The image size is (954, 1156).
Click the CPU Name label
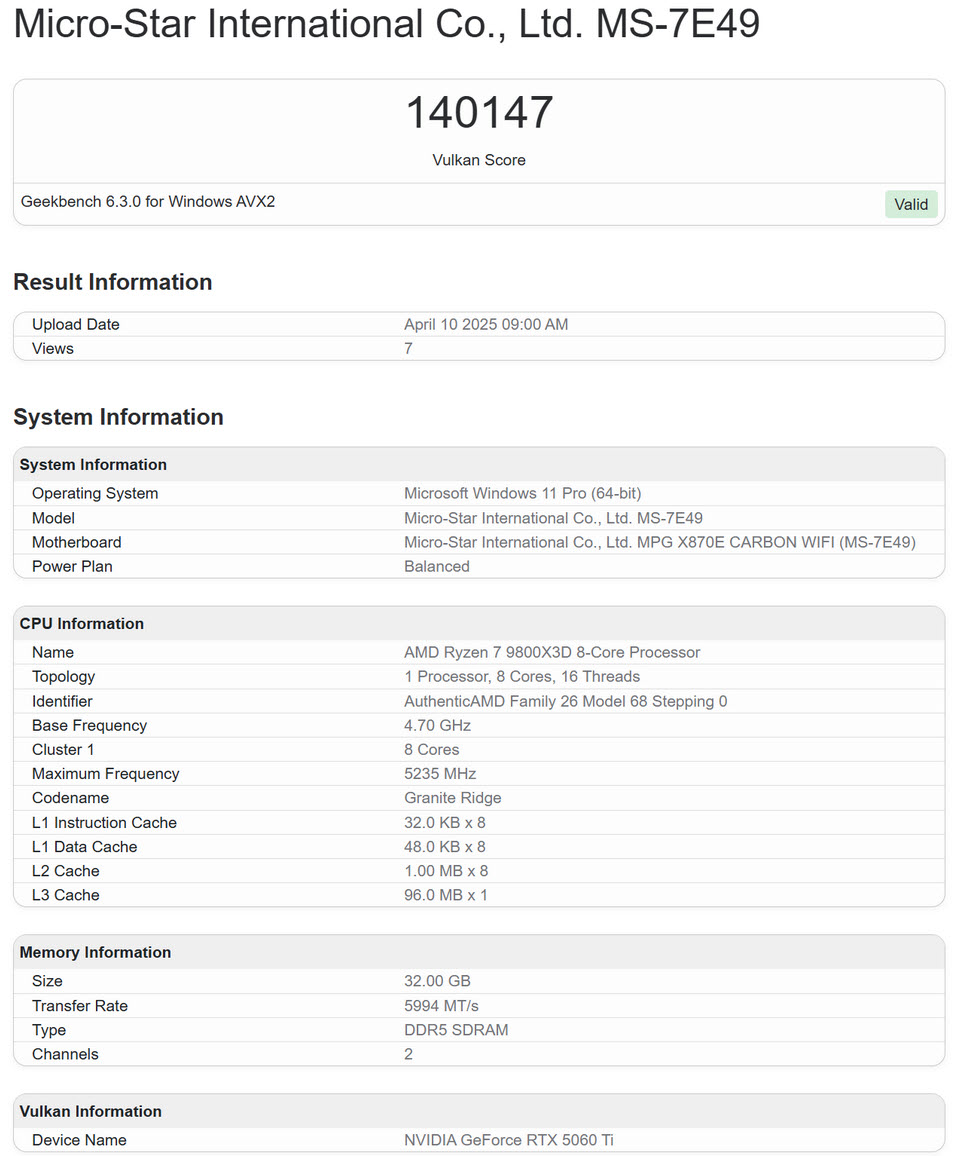coord(53,652)
